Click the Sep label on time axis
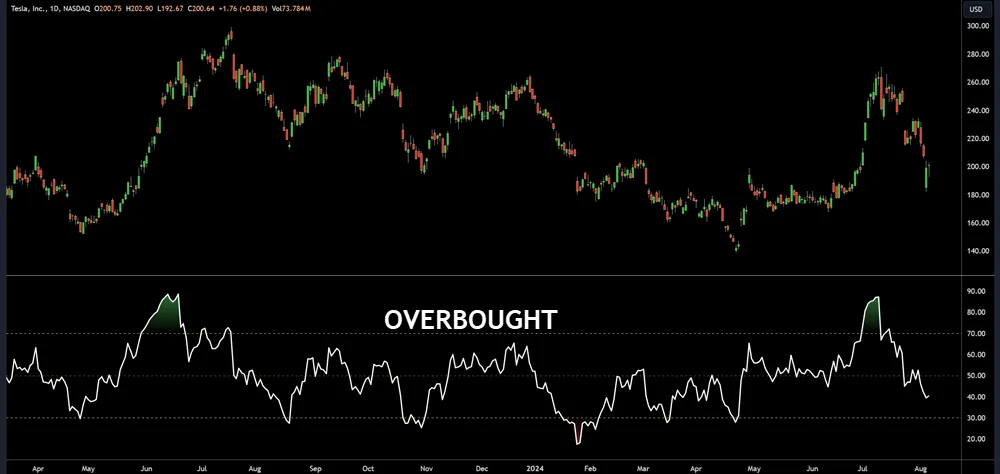The image size is (1000, 474). [x=315, y=468]
